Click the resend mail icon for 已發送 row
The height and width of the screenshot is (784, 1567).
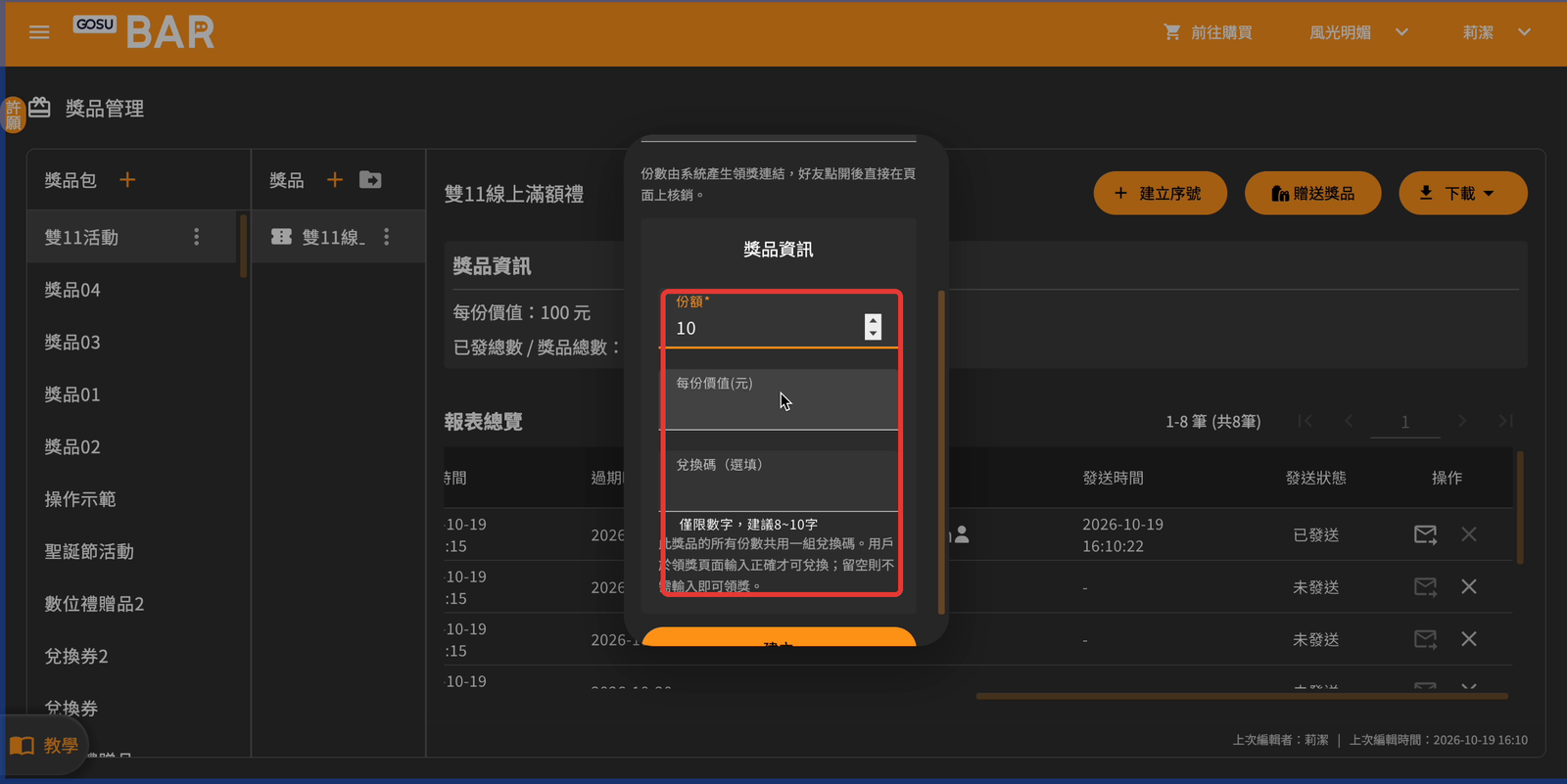(x=1425, y=534)
